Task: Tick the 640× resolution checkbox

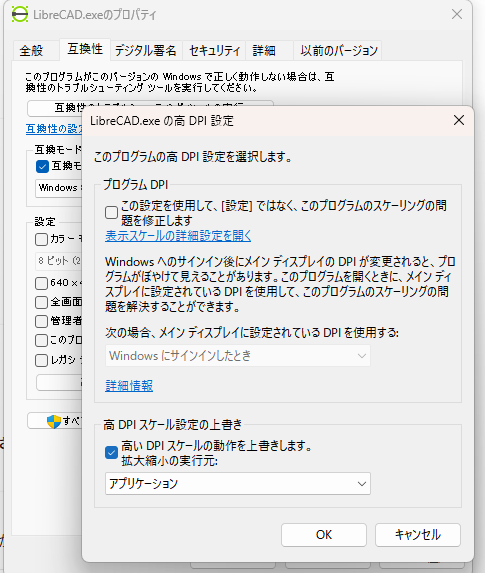Action: coord(41,283)
